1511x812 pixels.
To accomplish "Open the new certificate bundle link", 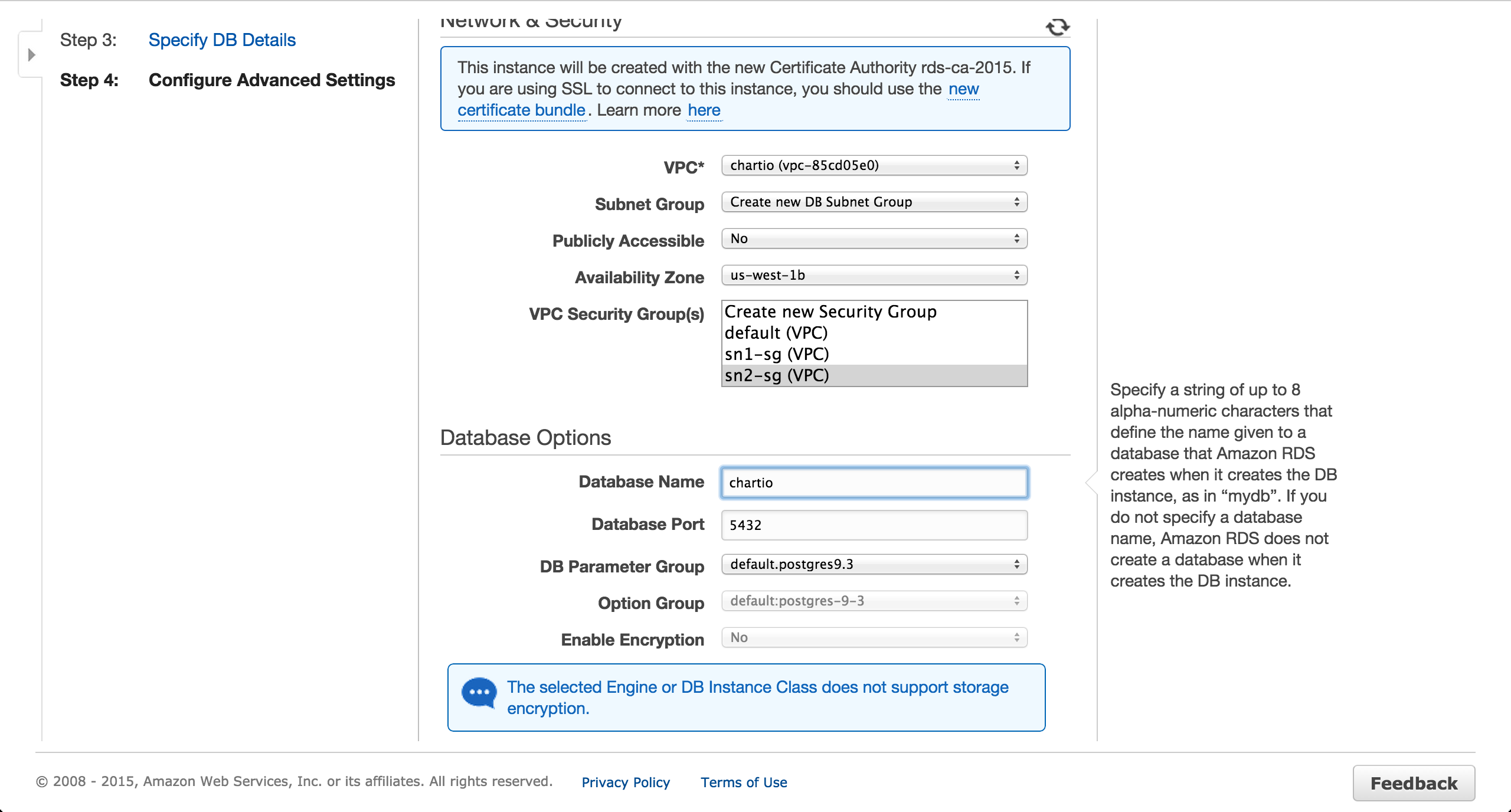I will click(521, 110).
